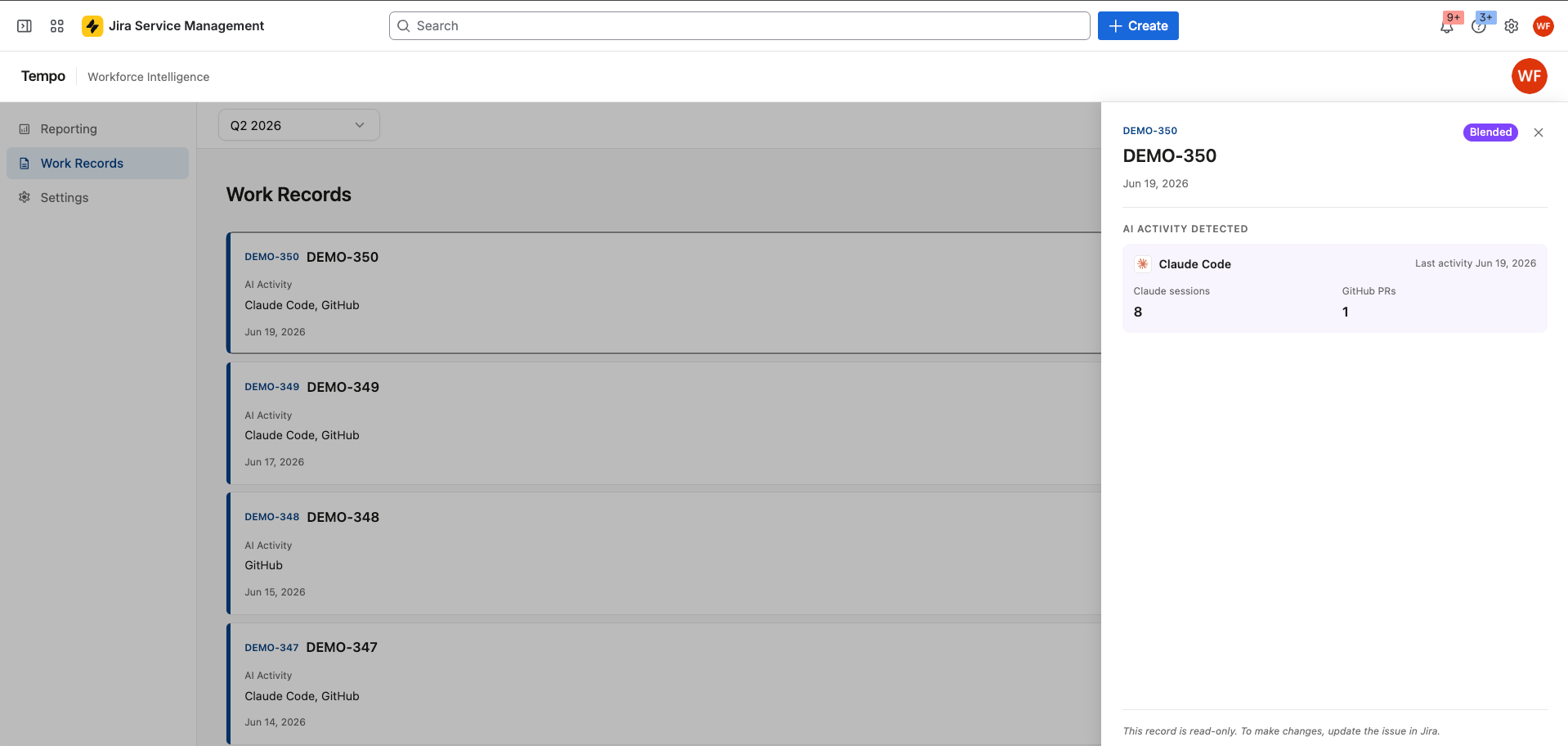
Task: Click the AI ACTIVITY DETECTED section label
Action: coord(1185,229)
